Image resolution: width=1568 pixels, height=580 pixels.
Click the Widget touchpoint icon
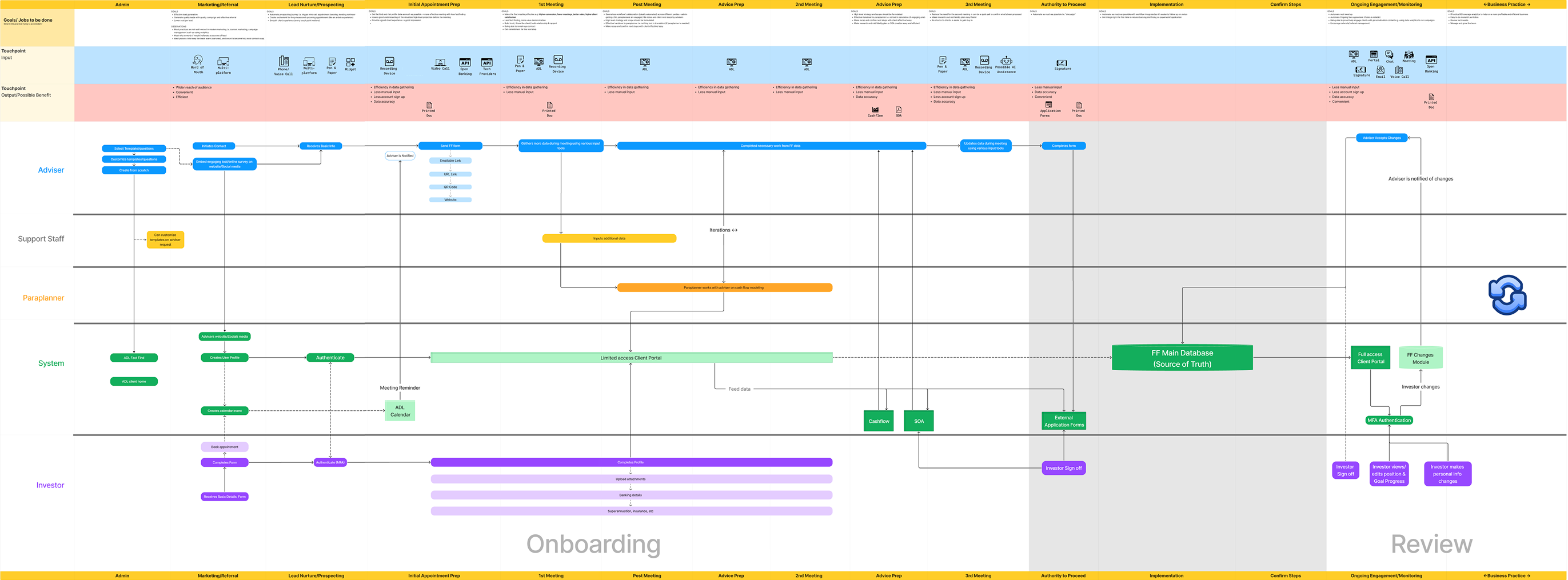click(x=350, y=62)
